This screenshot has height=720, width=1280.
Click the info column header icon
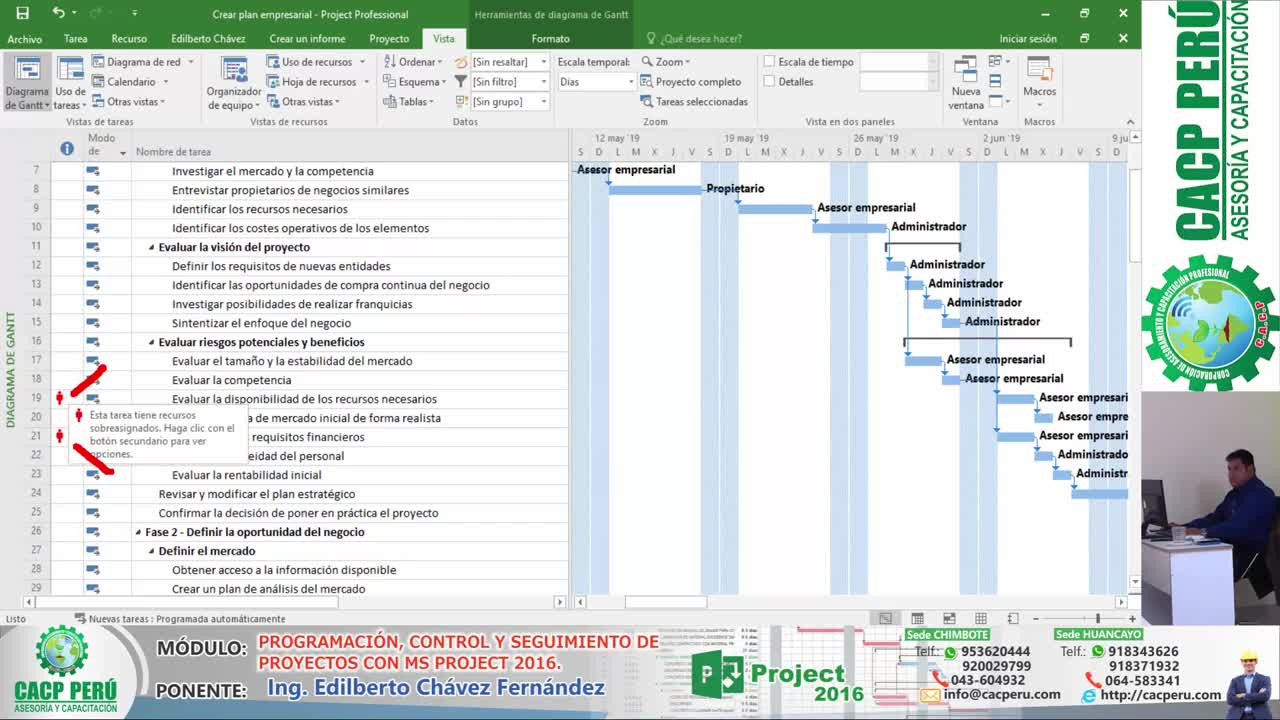pyautogui.click(x=67, y=149)
